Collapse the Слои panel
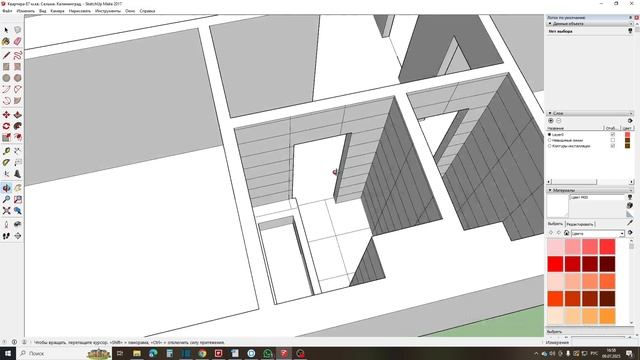The height and width of the screenshot is (360, 640). click(x=550, y=113)
